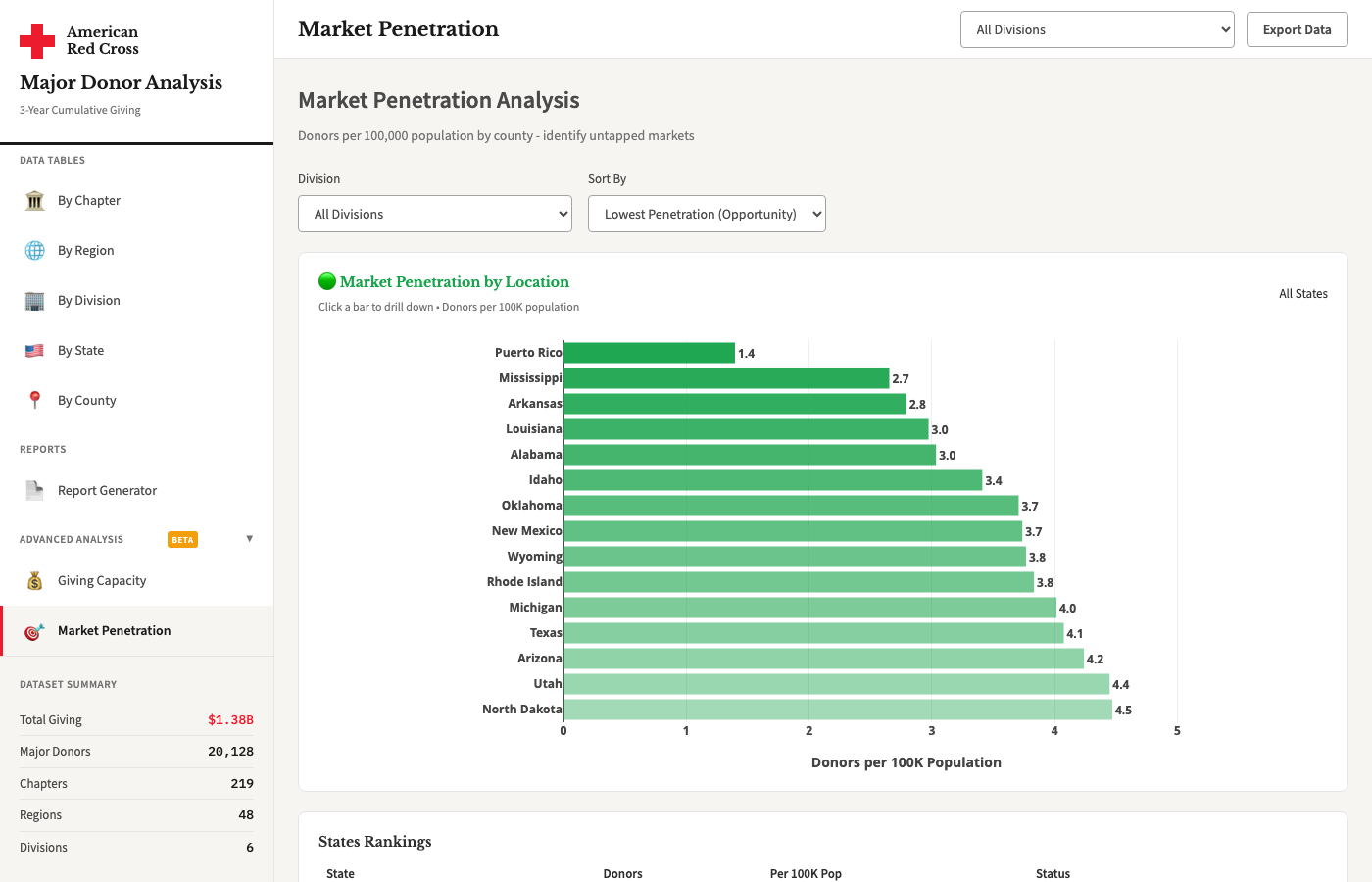Screen dimensions: 1372x882
Task: Select the Utah bar
Action: click(x=836, y=684)
